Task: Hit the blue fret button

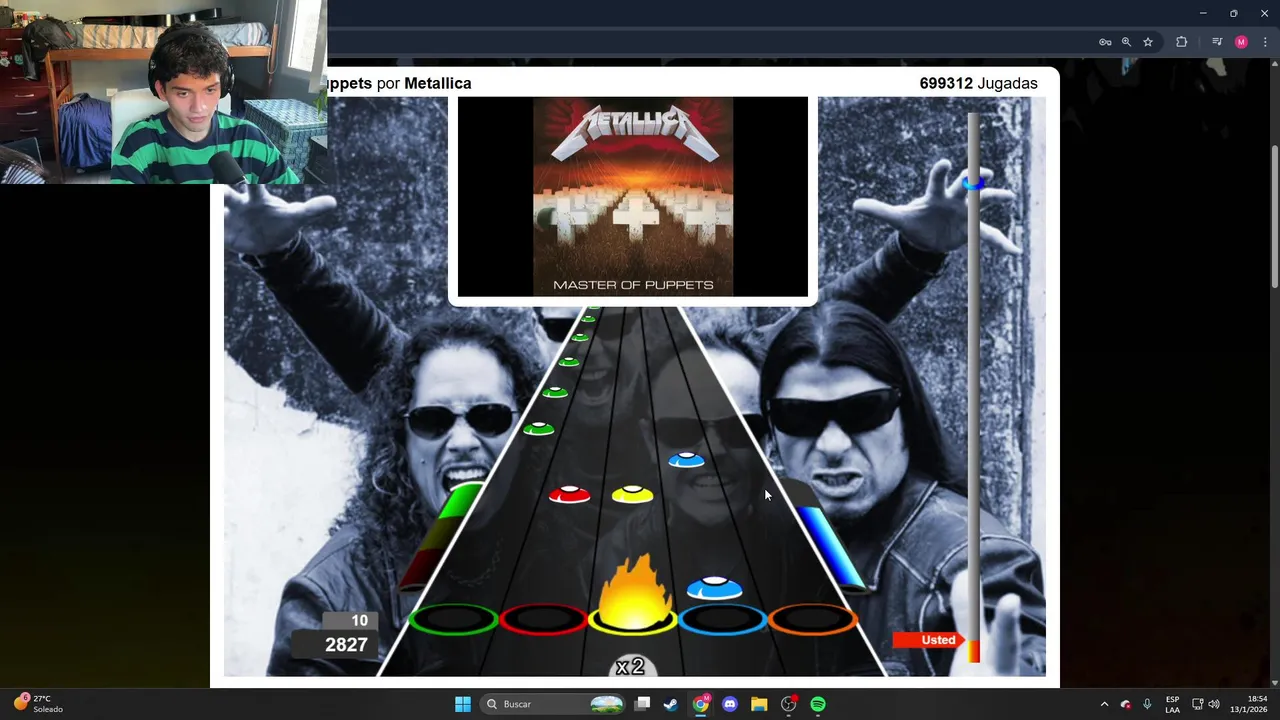Action: [723, 620]
